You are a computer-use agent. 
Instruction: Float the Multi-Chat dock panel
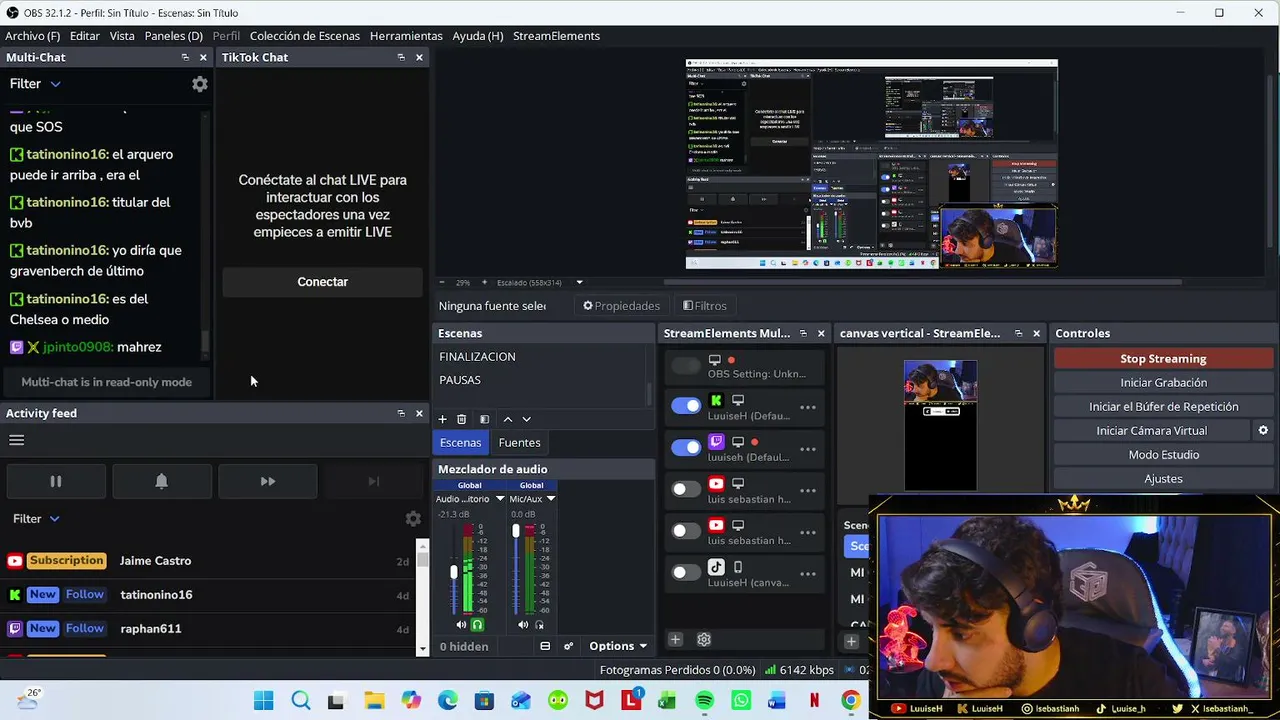pyautogui.click(x=185, y=57)
